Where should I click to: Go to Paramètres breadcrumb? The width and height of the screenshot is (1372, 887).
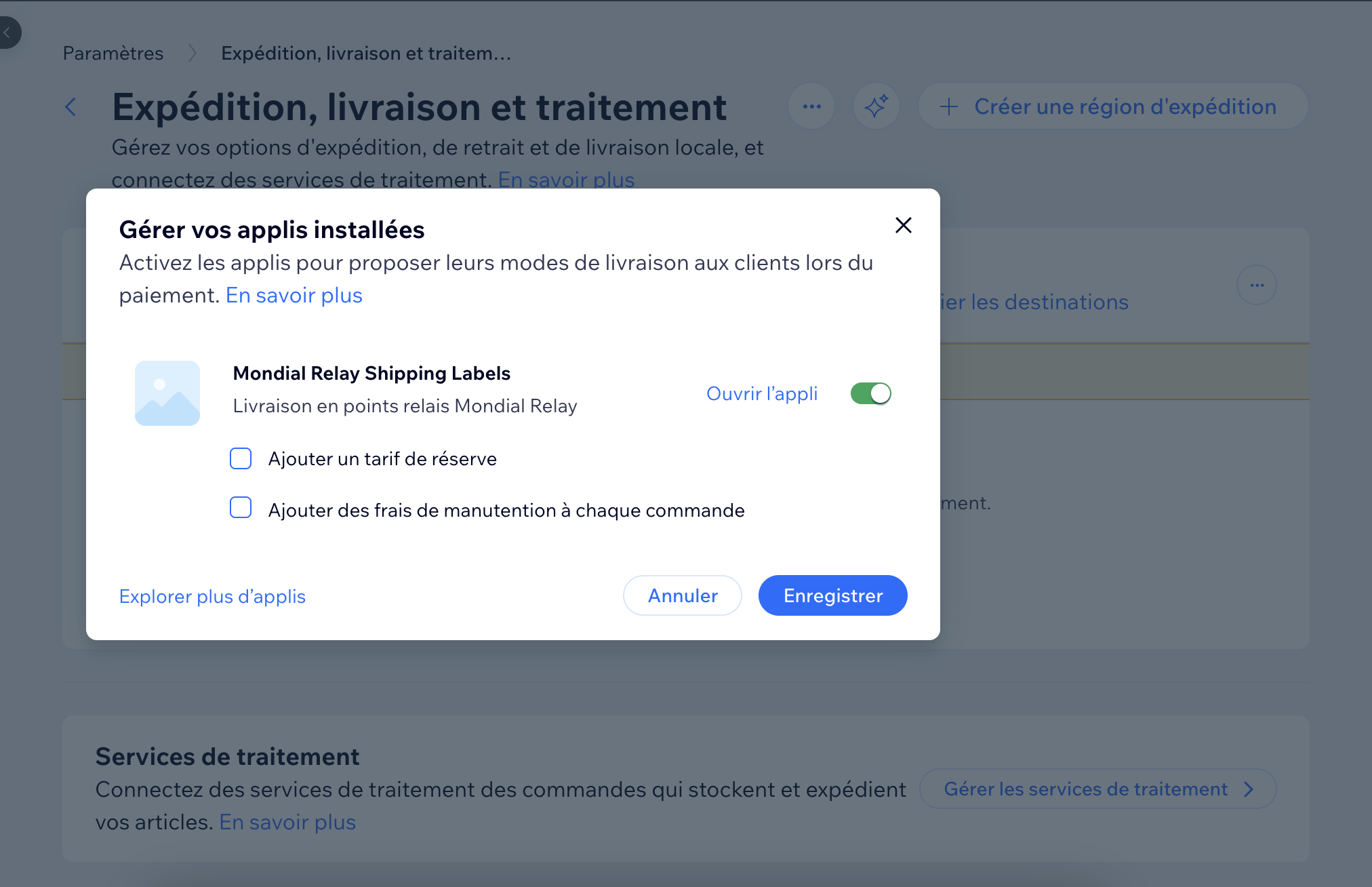click(x=113, y=53)
